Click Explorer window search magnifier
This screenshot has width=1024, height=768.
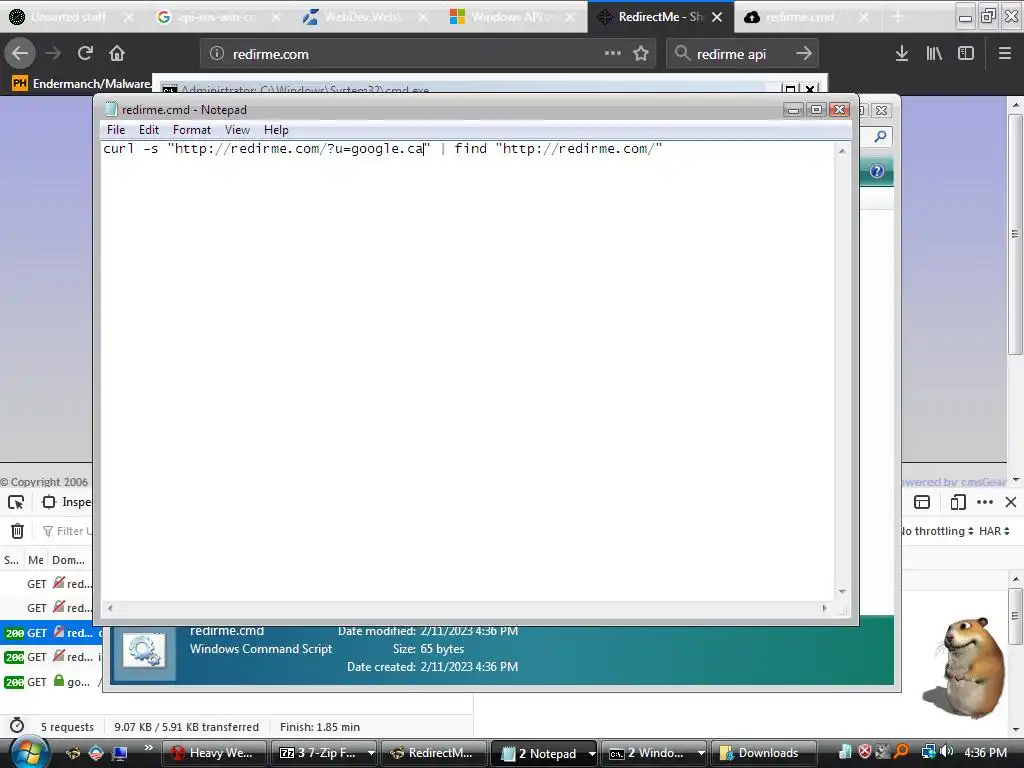tap(880, 136)
